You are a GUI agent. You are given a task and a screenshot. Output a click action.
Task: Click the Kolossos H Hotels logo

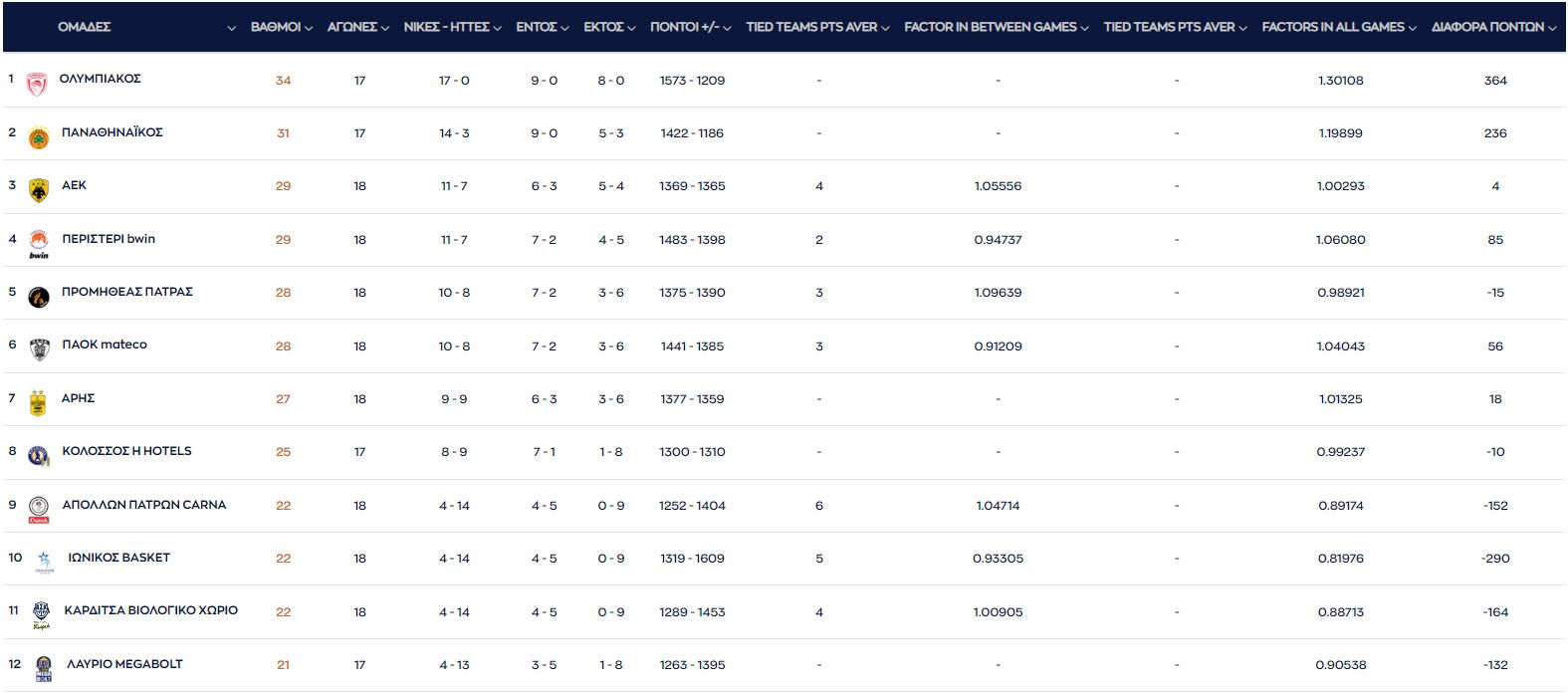pyautogui.click(x=38, y=456)
